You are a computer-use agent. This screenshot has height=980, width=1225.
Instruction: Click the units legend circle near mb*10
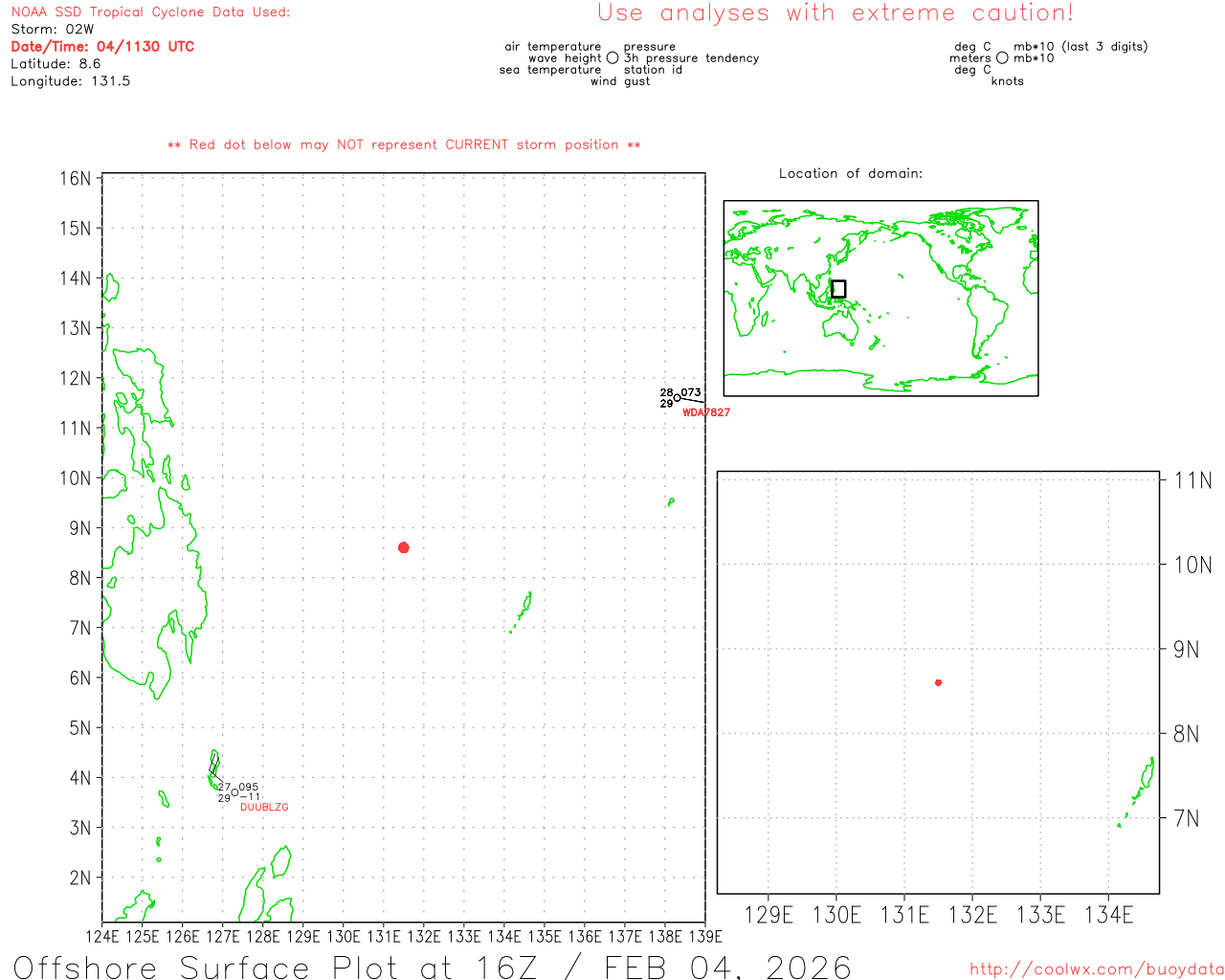click(1002, 58)
